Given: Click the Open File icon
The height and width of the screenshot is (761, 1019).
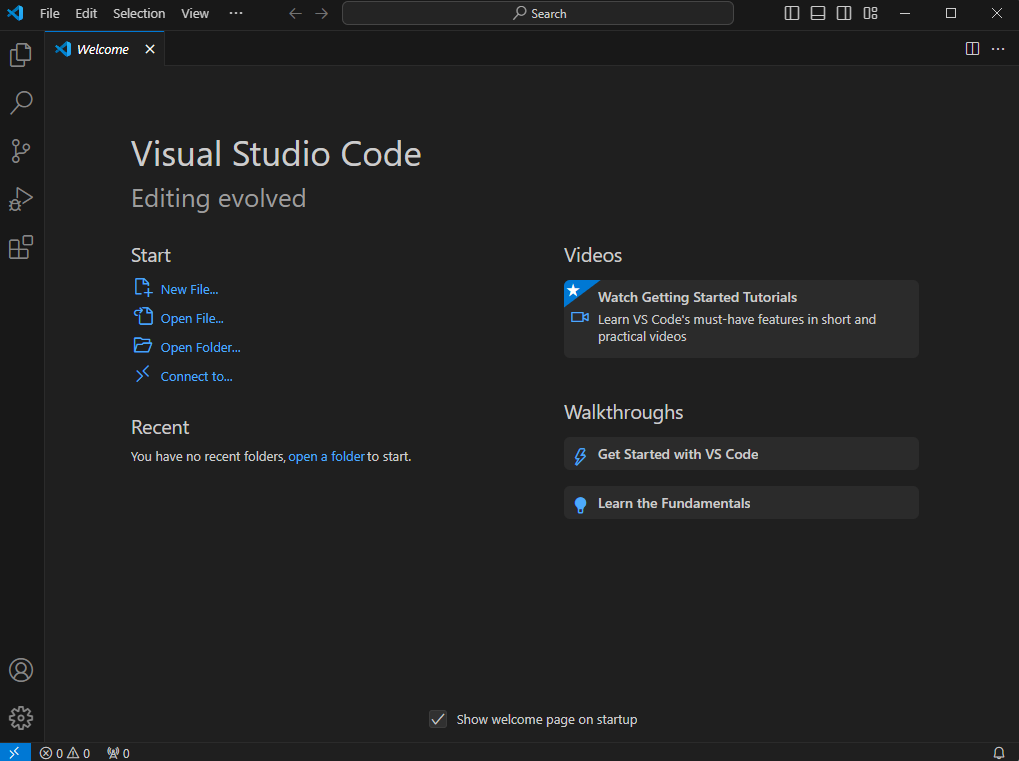Looking at the screenshot, I should tap(143, 316).
